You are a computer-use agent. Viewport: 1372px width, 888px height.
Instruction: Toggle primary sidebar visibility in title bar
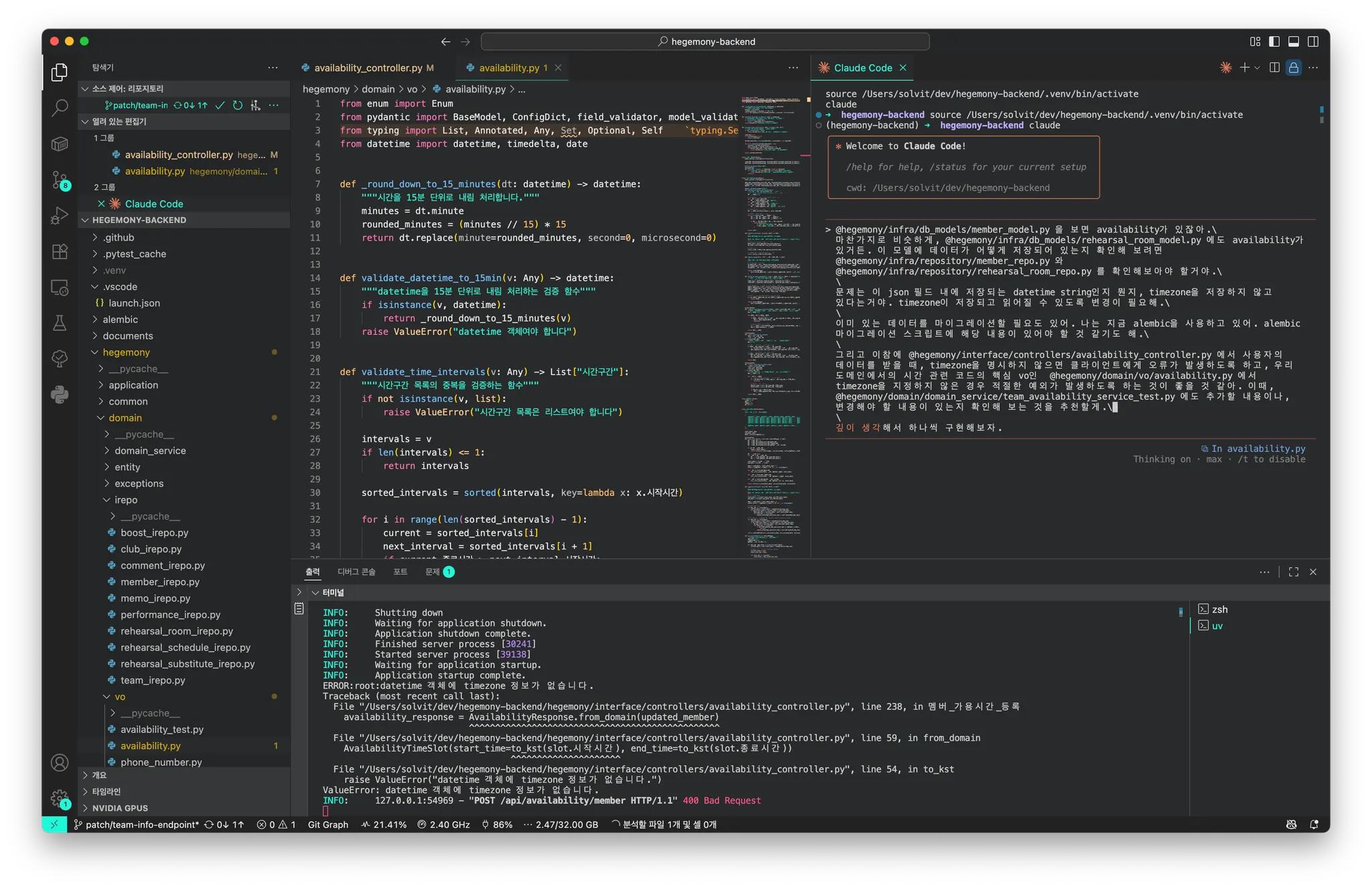point(1274,42)
